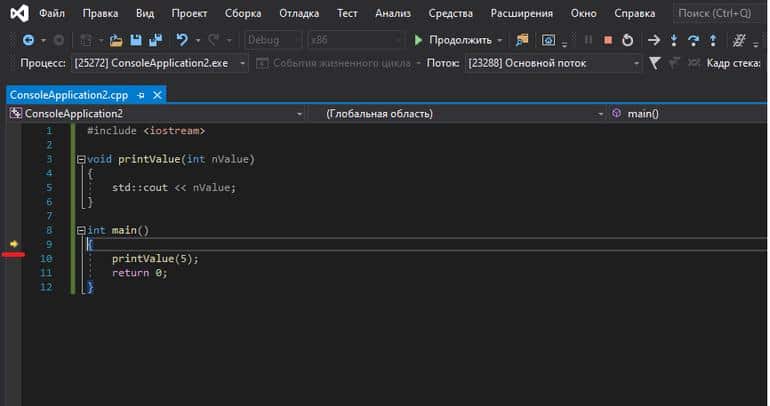Viewport: 770px width, 406px height.
Task: Open the Файл menu
Action: [x=52, y=13]
